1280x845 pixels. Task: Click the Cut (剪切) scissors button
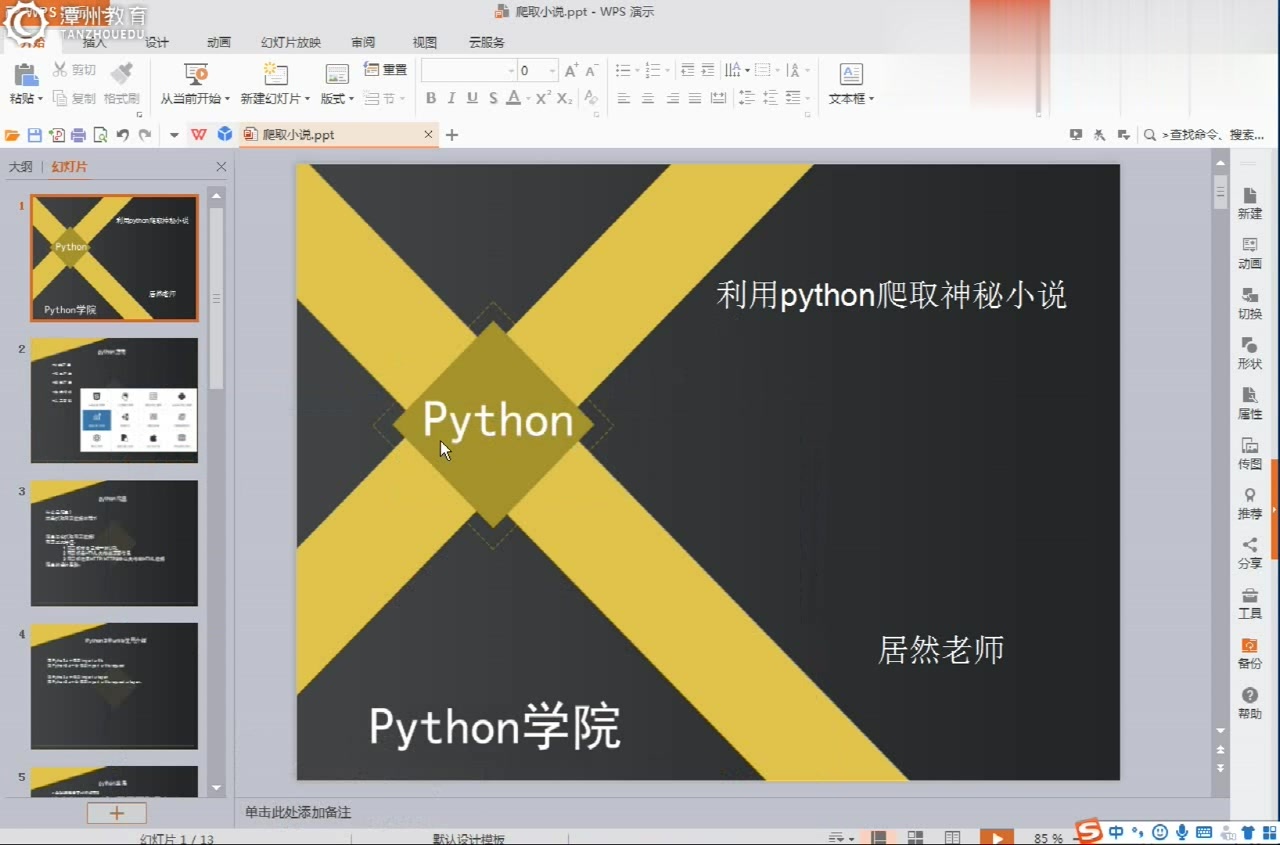(75, 70)
